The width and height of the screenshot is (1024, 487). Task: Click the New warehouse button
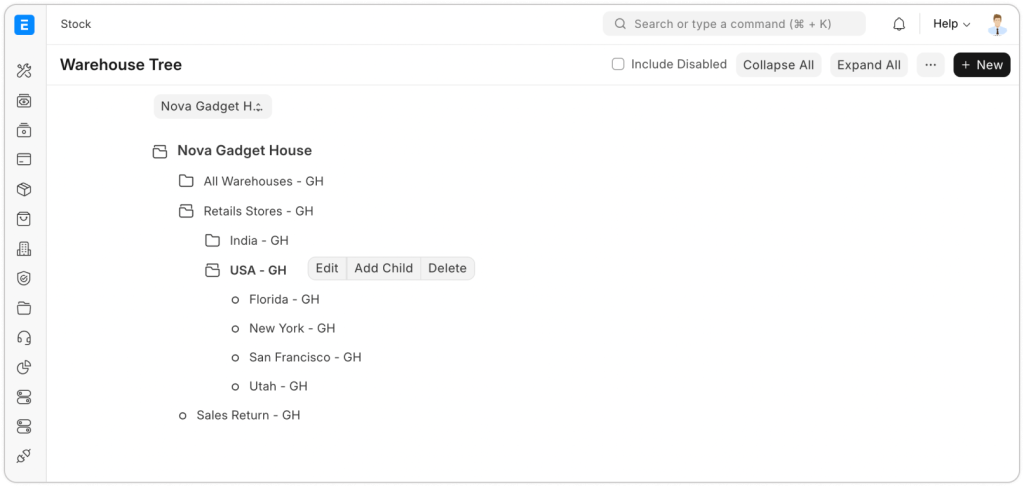point(981,65)
